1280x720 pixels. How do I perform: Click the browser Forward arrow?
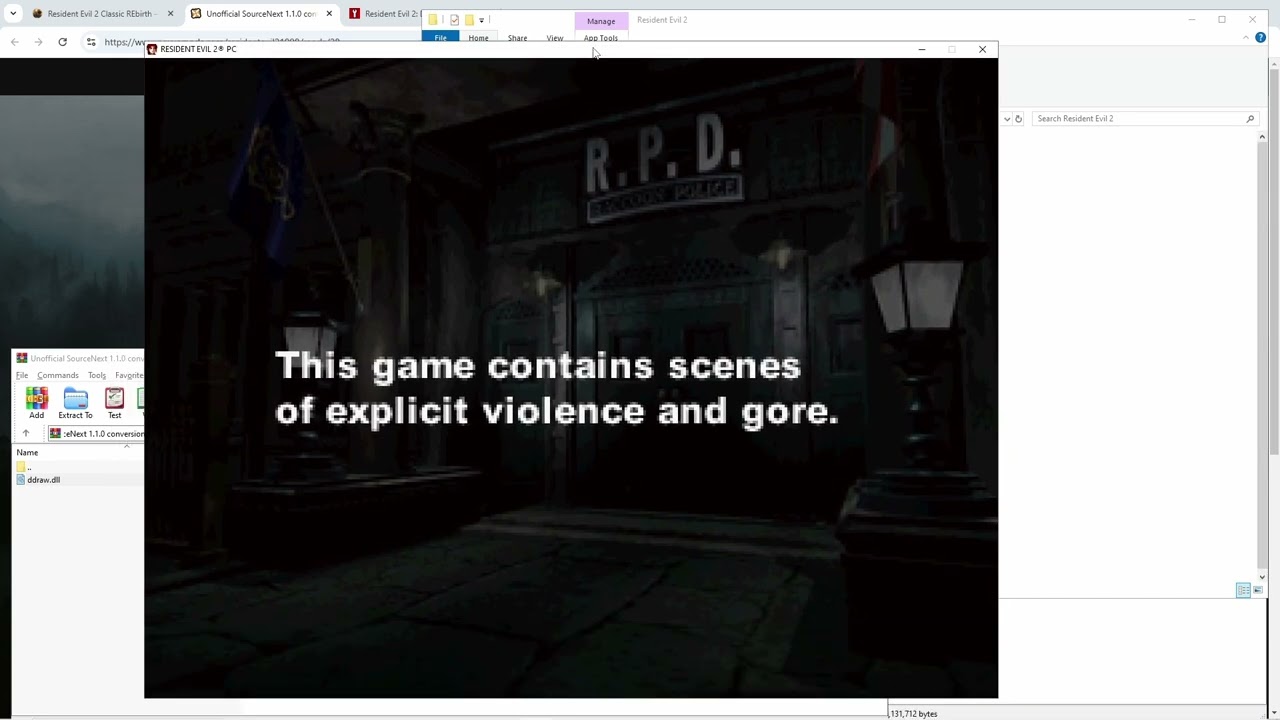[x=38, y=42]
